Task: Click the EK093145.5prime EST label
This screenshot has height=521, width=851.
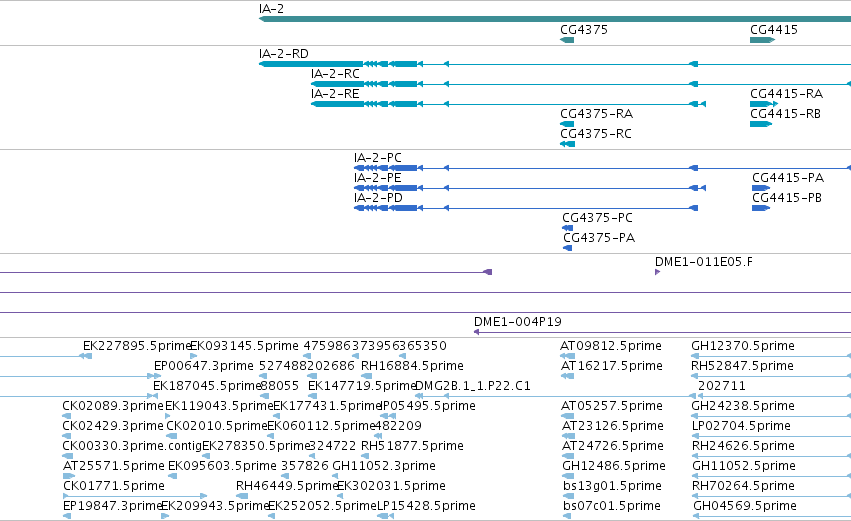Action: click(244, 346)
